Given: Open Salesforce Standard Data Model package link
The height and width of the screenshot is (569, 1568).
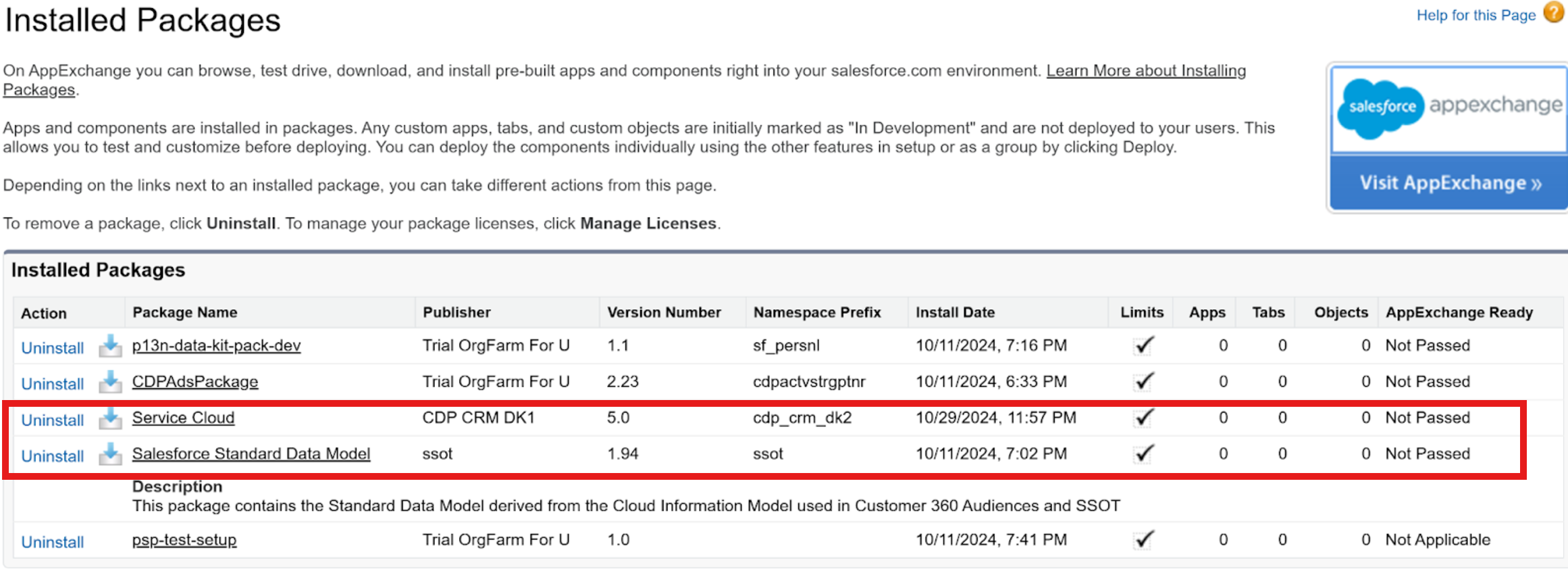Looking at the screenshot, I should tap(251, 453).
